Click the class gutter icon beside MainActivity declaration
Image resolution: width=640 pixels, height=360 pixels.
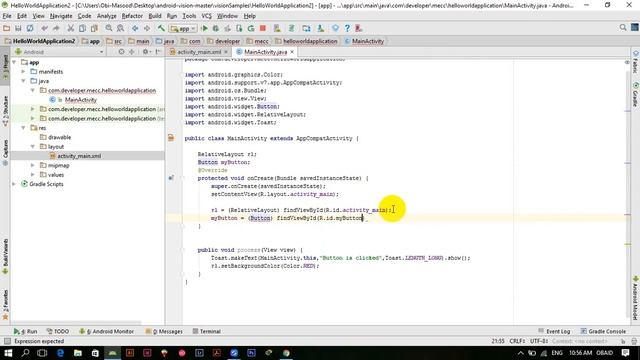171,138
